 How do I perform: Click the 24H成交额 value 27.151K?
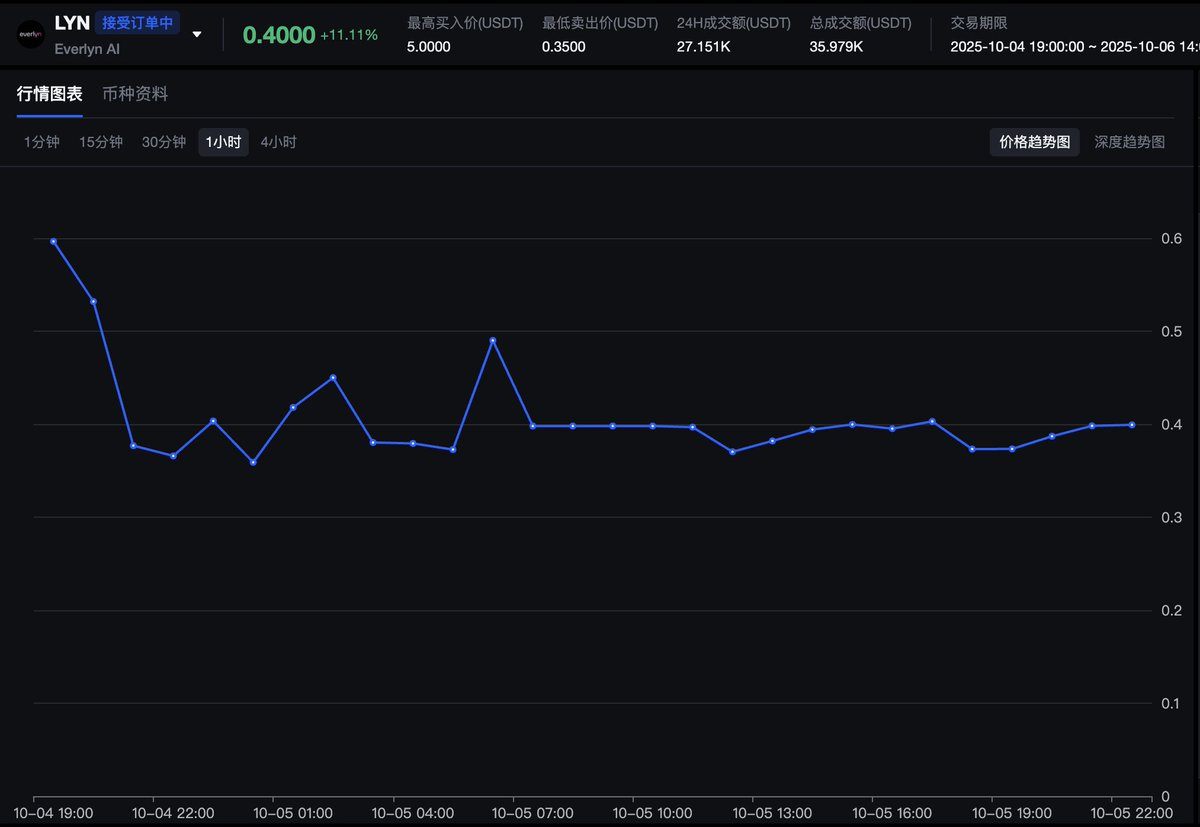(x=703, y=46)
